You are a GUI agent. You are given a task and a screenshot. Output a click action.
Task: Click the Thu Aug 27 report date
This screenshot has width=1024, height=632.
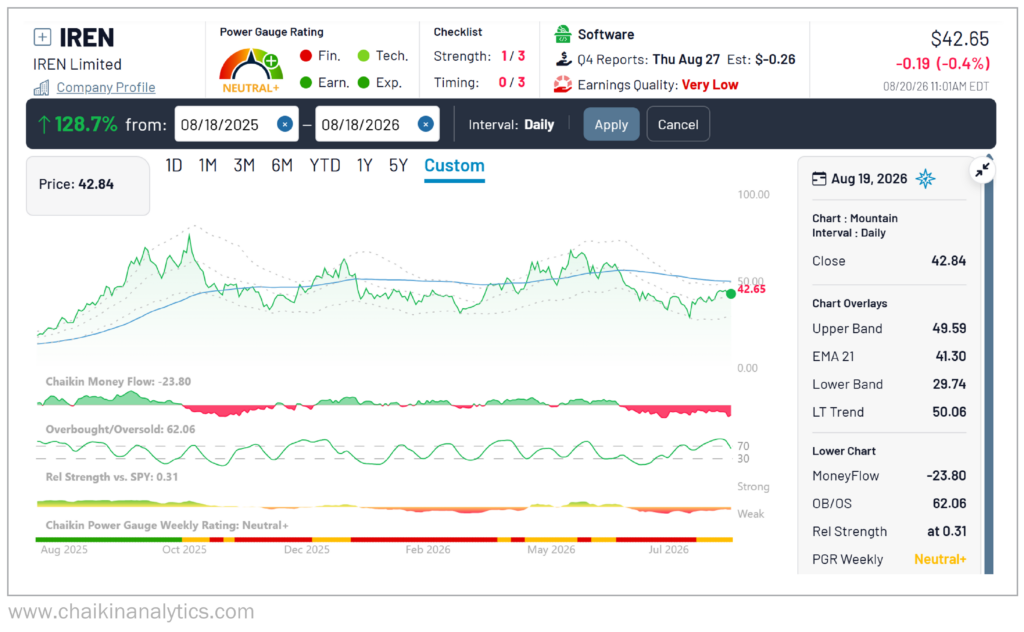tap(686, 59)
